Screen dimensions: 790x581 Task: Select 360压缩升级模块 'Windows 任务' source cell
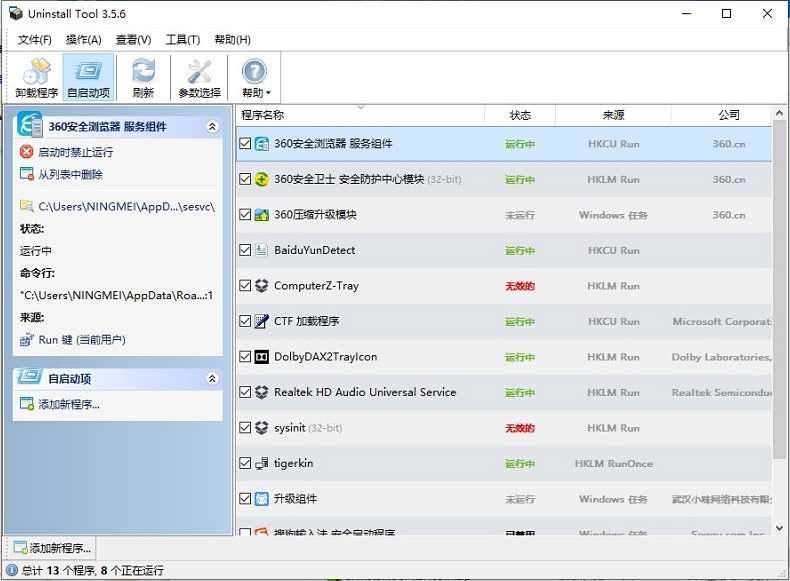[x=613, y=215]
